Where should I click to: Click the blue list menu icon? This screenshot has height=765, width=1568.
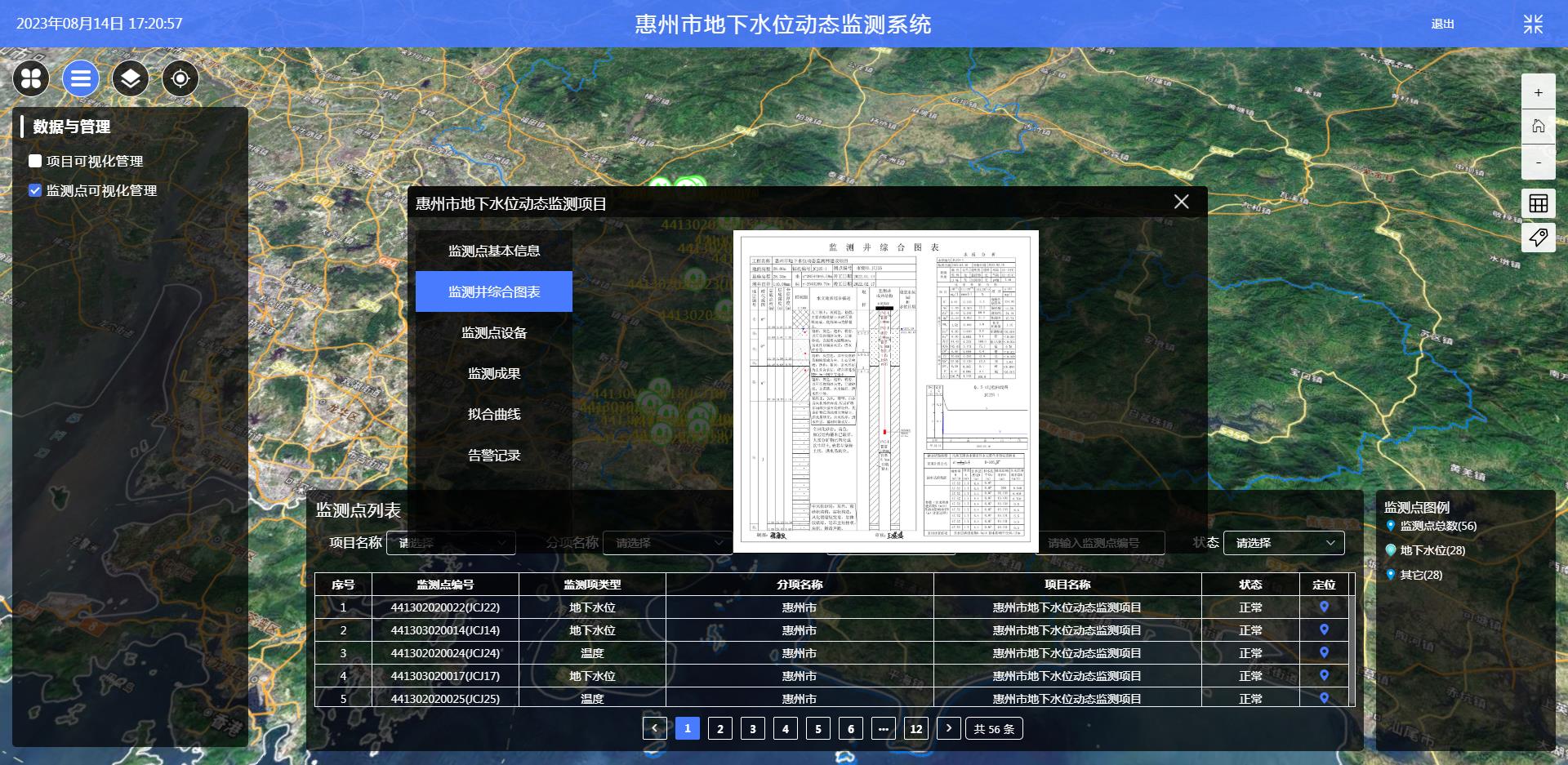81,78
